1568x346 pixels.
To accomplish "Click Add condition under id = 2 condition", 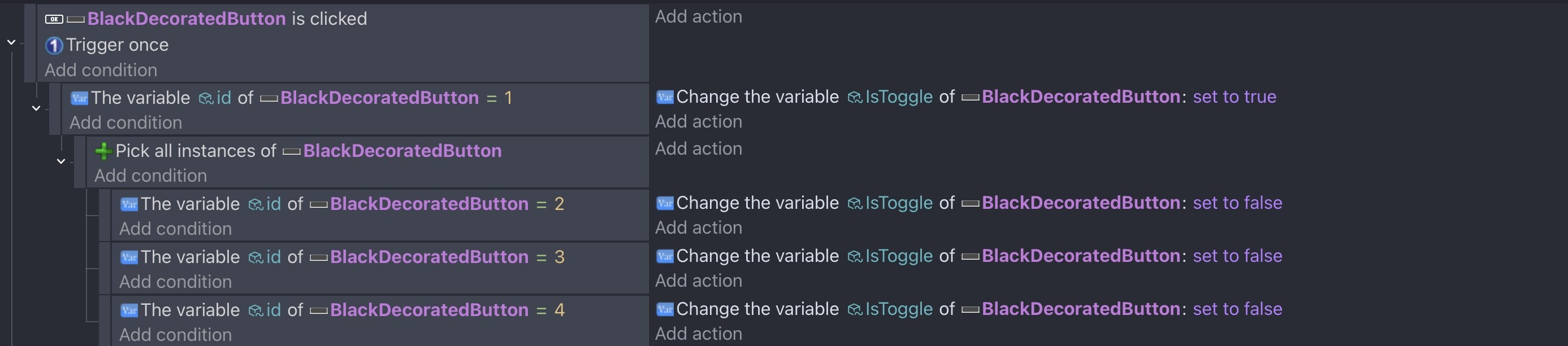I will (175, 229).
